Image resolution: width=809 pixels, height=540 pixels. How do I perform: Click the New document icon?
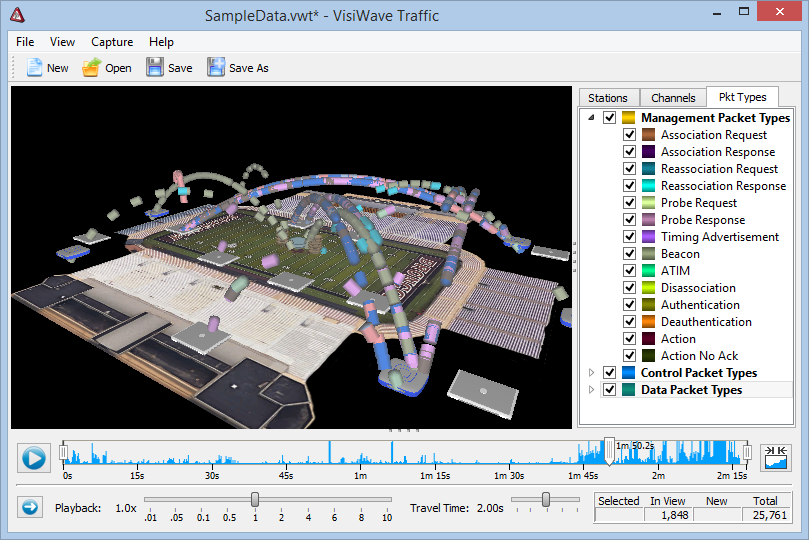click(34, 68)
